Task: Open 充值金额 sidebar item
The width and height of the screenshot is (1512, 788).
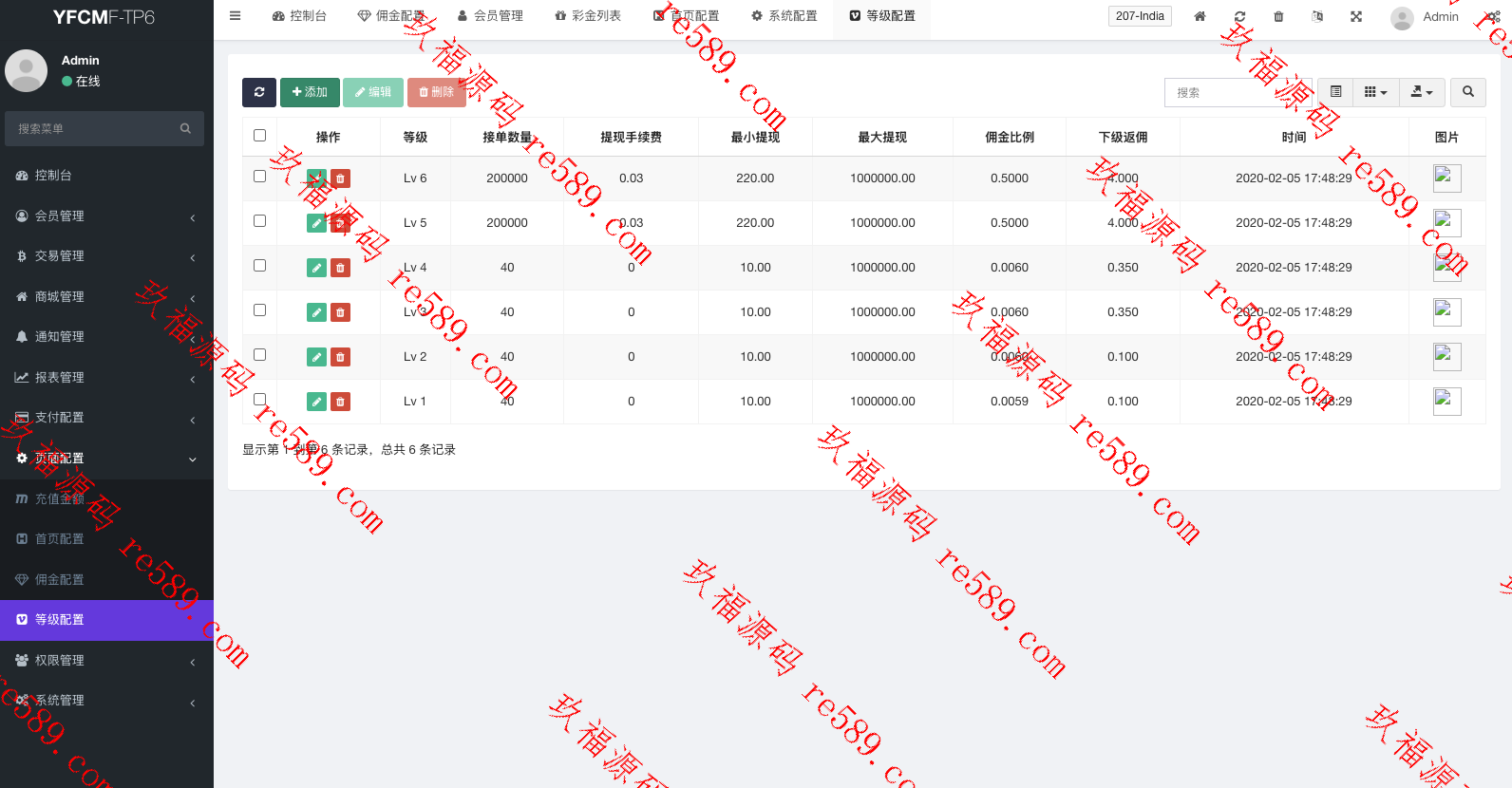Action: (x=106, y=499)
